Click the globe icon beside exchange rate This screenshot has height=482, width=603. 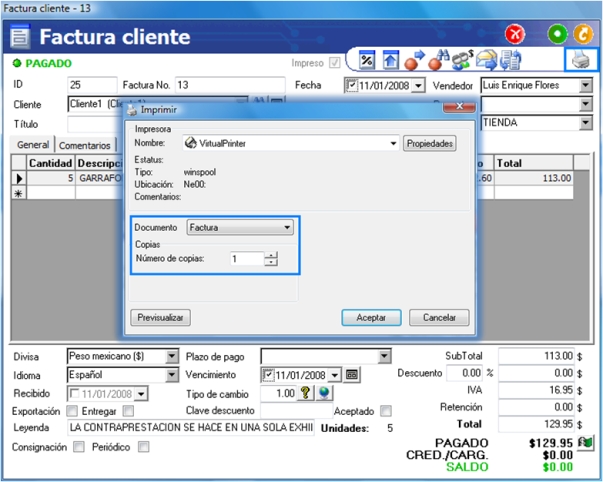324,393
